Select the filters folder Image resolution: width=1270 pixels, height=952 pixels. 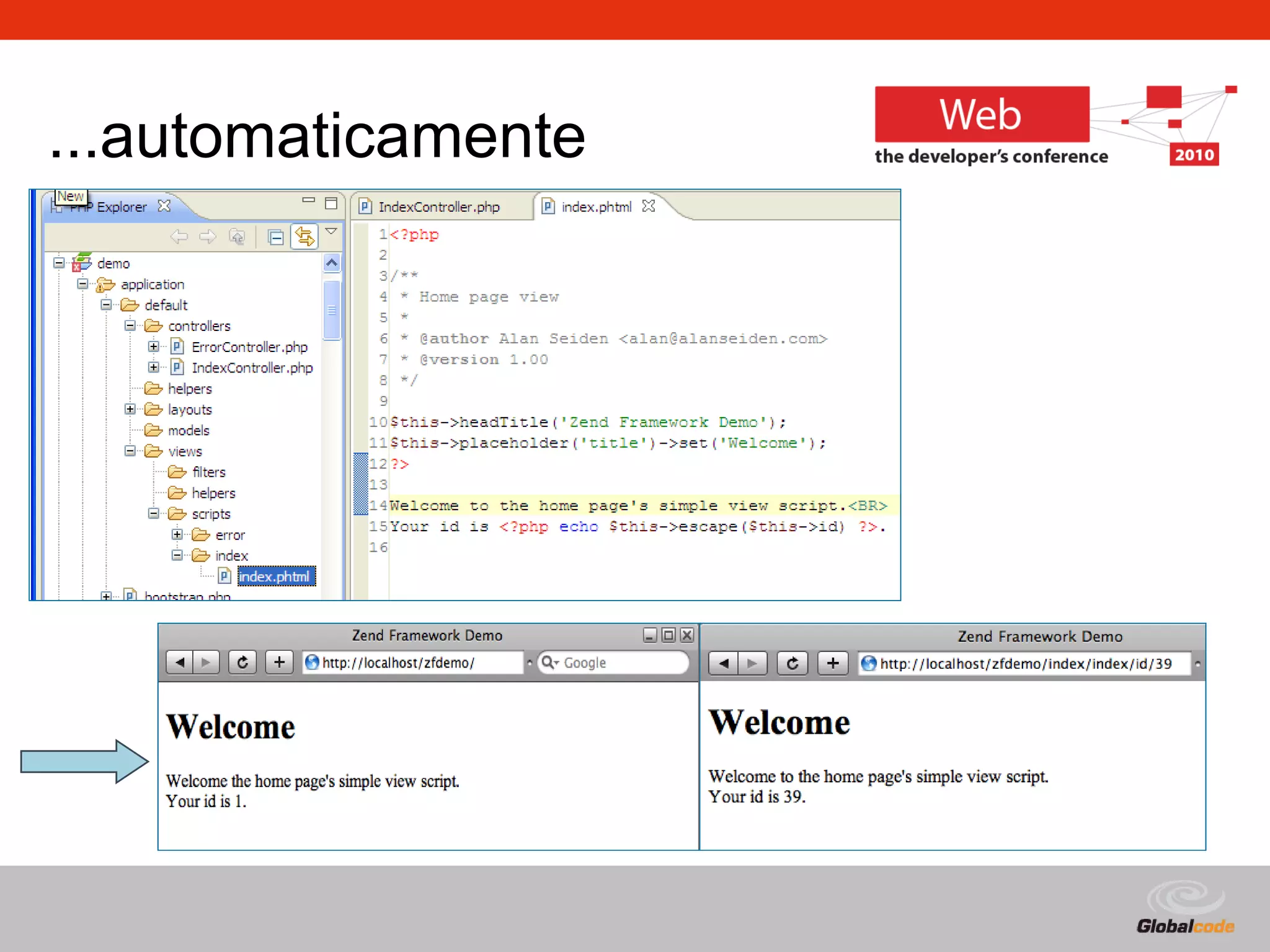pos(208,472)
